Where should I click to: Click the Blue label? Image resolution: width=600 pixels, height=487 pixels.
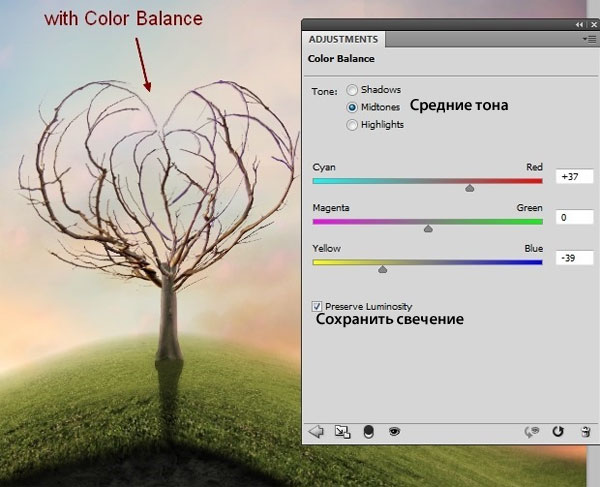[533, 248]
